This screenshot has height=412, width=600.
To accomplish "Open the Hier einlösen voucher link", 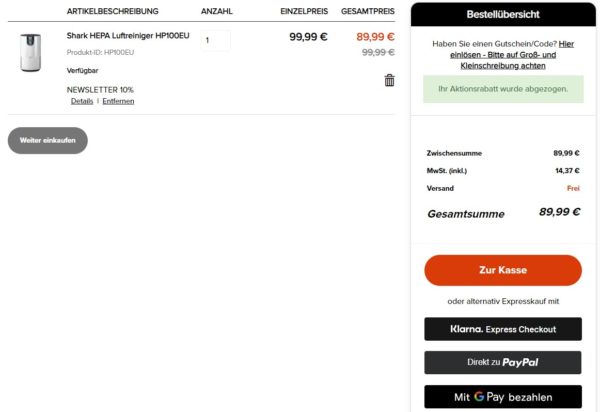I will [566, 44].
